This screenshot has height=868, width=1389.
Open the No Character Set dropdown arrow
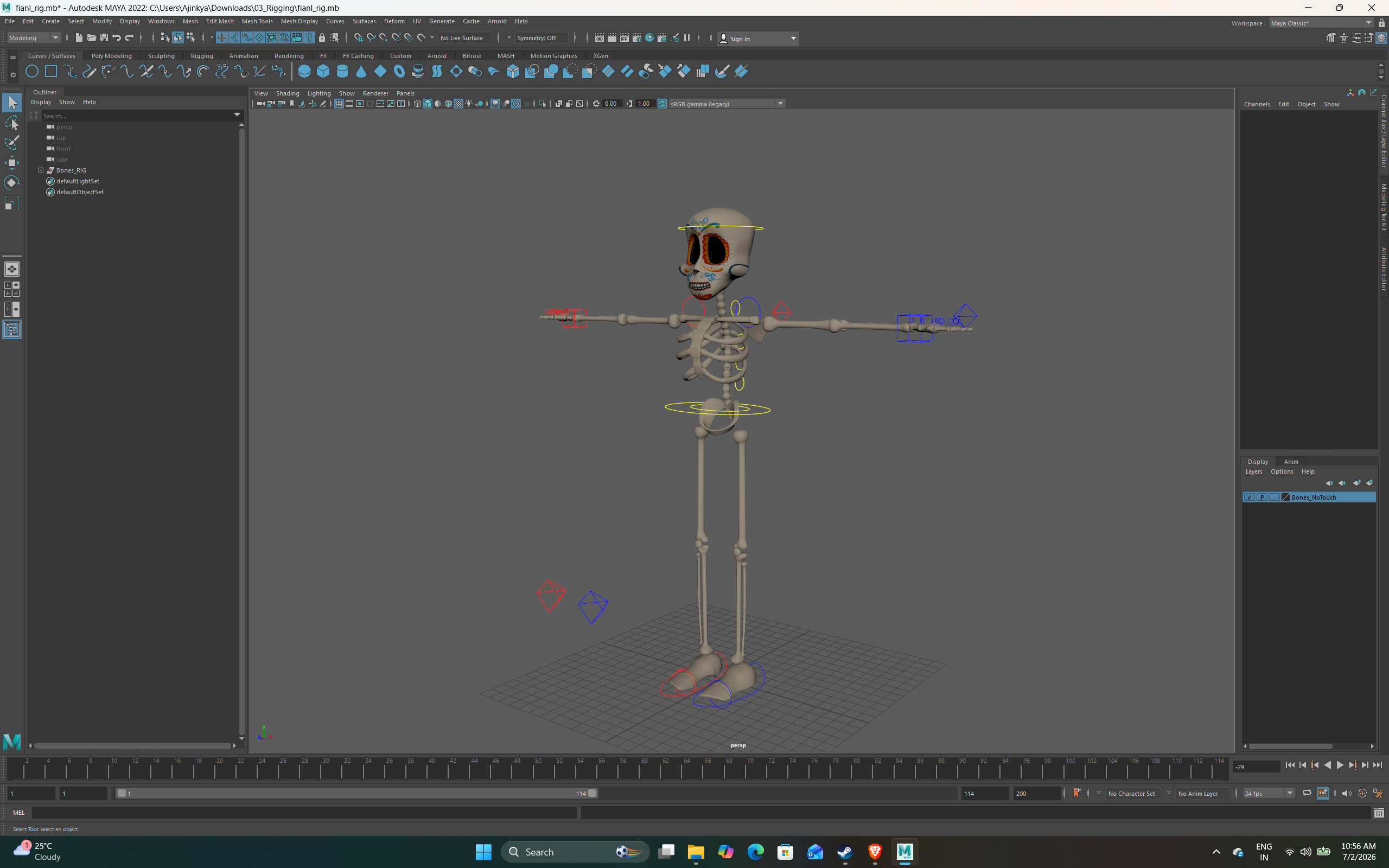coord(1099,793)
